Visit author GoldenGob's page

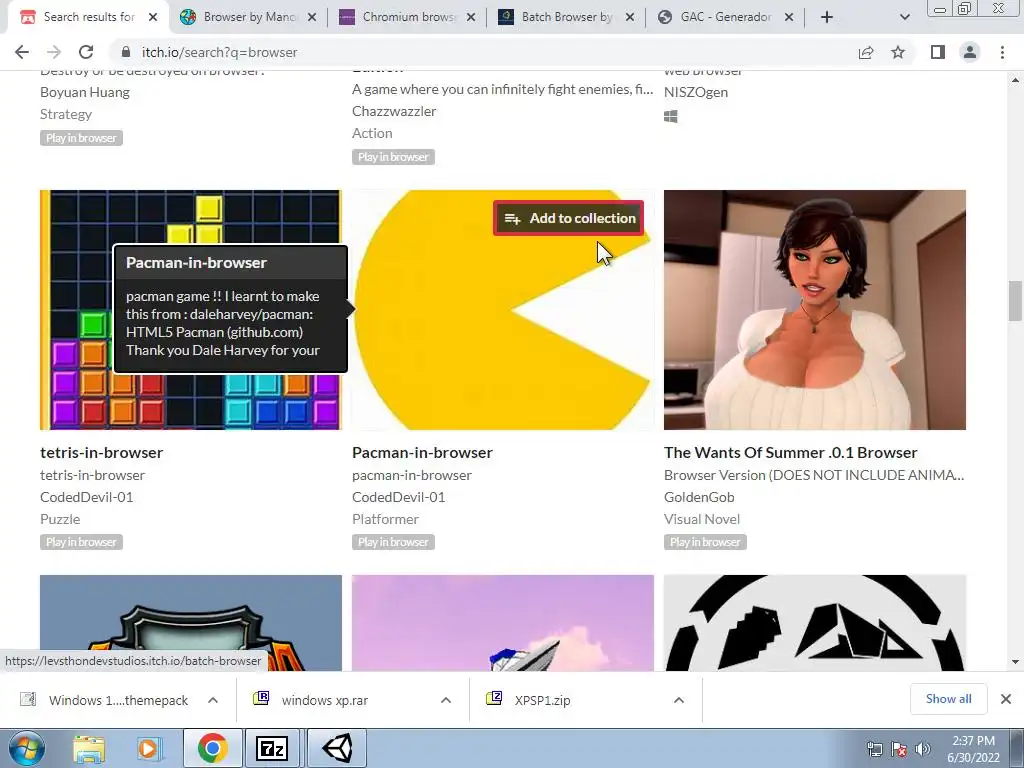(699, 497)
